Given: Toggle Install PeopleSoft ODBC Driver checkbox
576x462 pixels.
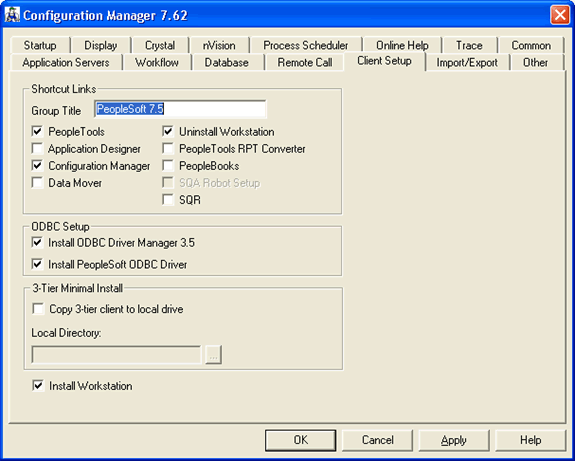Looking at the screenshot, I should [x=37, y=264].
